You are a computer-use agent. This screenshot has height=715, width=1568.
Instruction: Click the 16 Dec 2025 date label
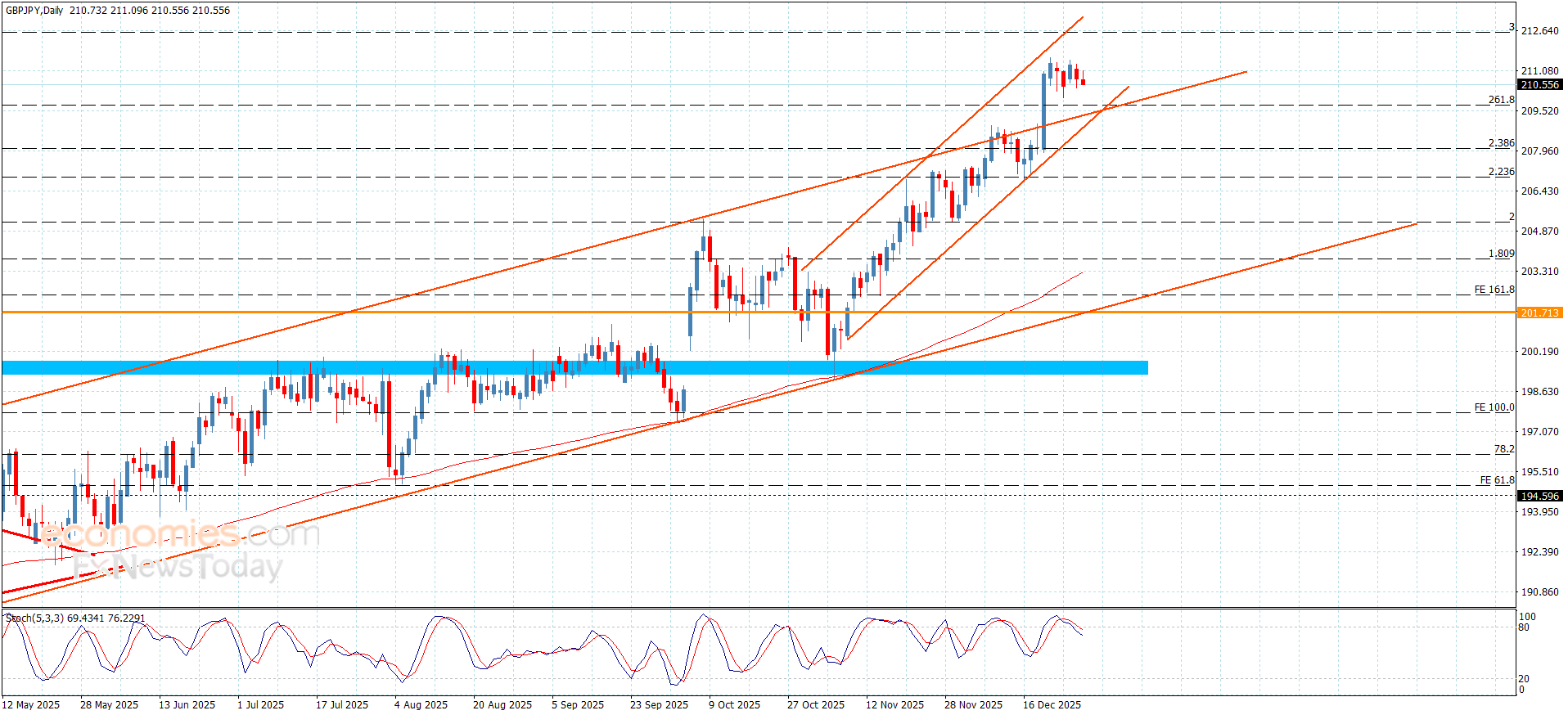1052,704
